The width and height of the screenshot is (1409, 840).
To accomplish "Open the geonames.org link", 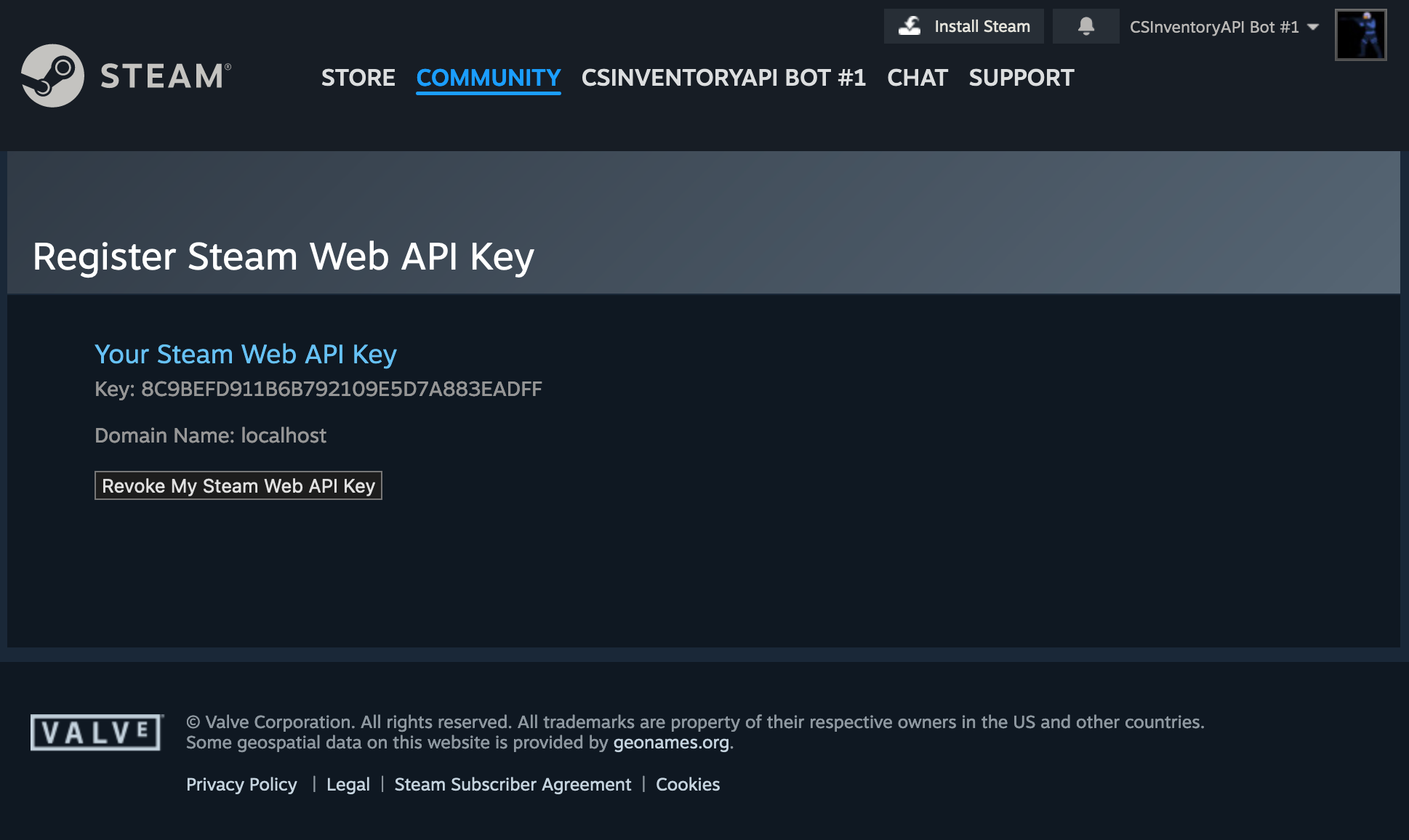I will [671, 743].
